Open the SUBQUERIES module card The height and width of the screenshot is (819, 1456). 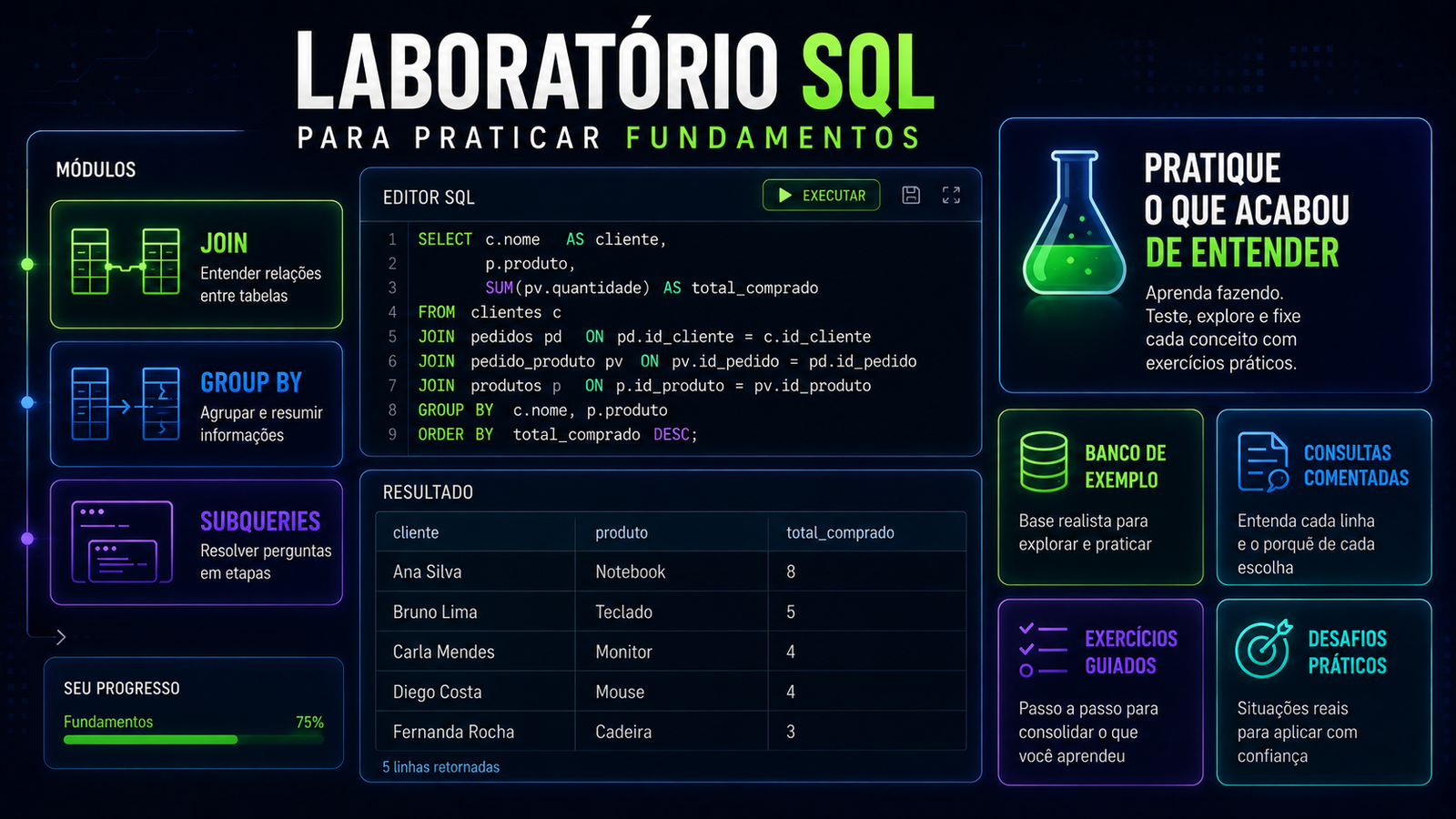click(197, 542)
